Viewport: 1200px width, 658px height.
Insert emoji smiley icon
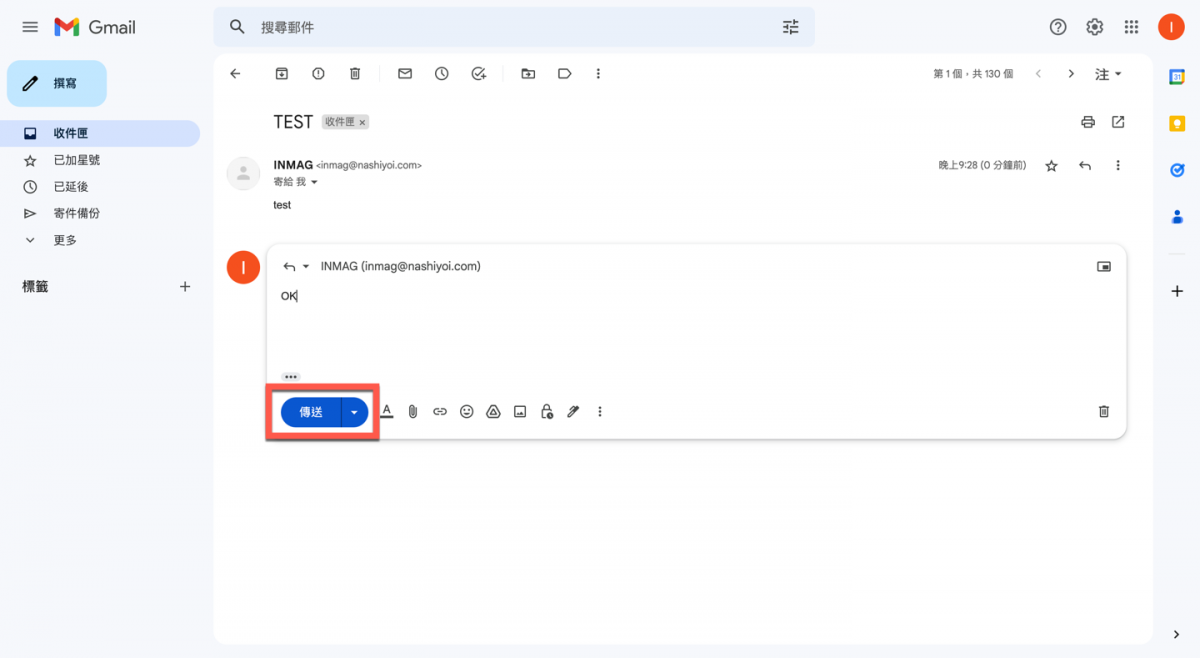coord(466,412)
